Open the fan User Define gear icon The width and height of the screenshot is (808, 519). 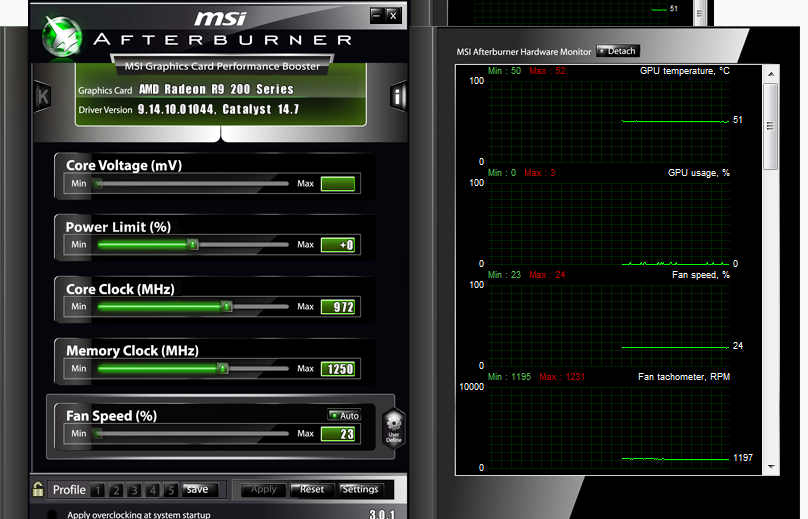(394, 427)
